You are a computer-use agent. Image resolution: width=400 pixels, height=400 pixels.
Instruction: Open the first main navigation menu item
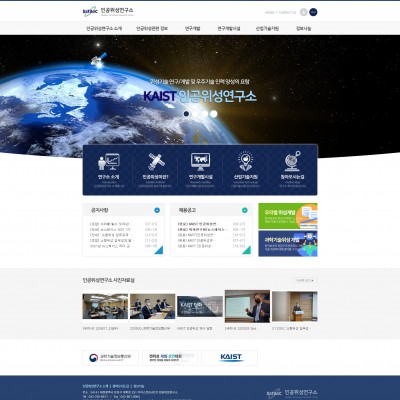[x=104, y=29]
